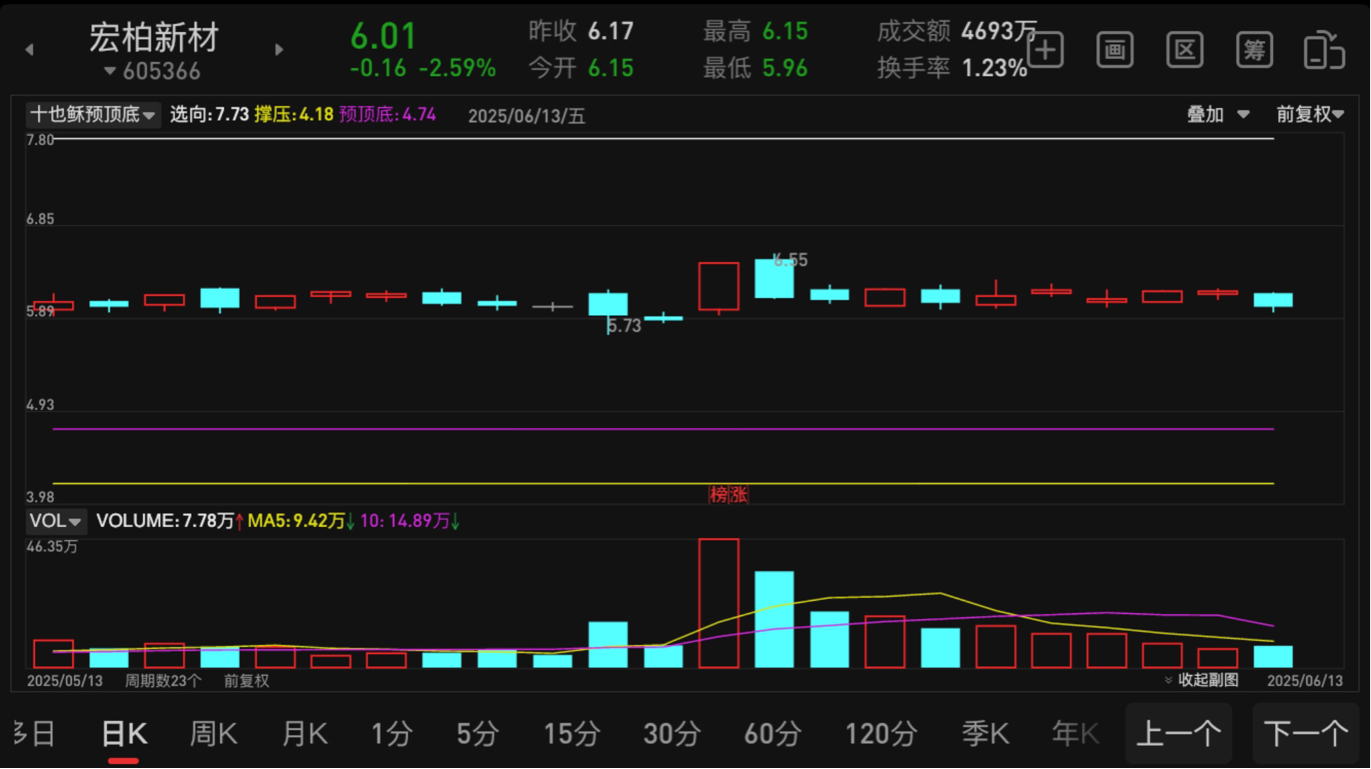
Task: Add stock to watchlist plus icon
Action: pos(1045,49)
